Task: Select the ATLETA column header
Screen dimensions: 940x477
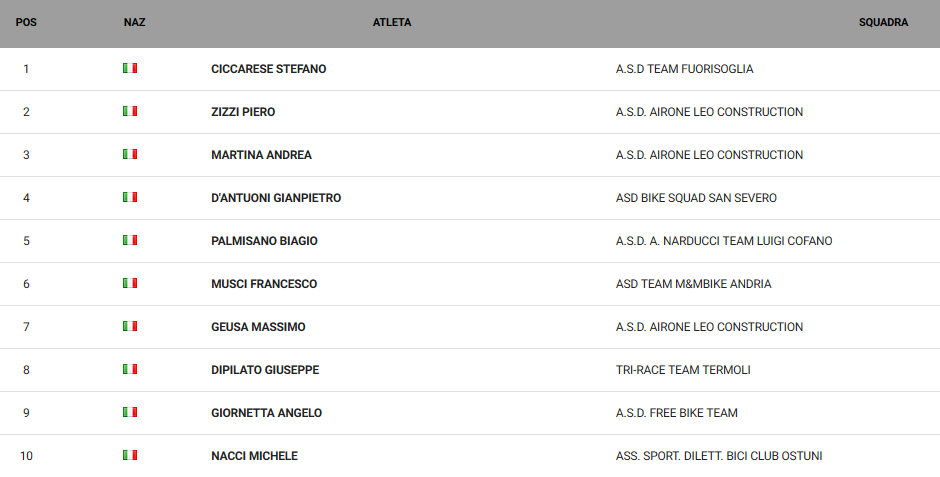Action: click(392, 22)
